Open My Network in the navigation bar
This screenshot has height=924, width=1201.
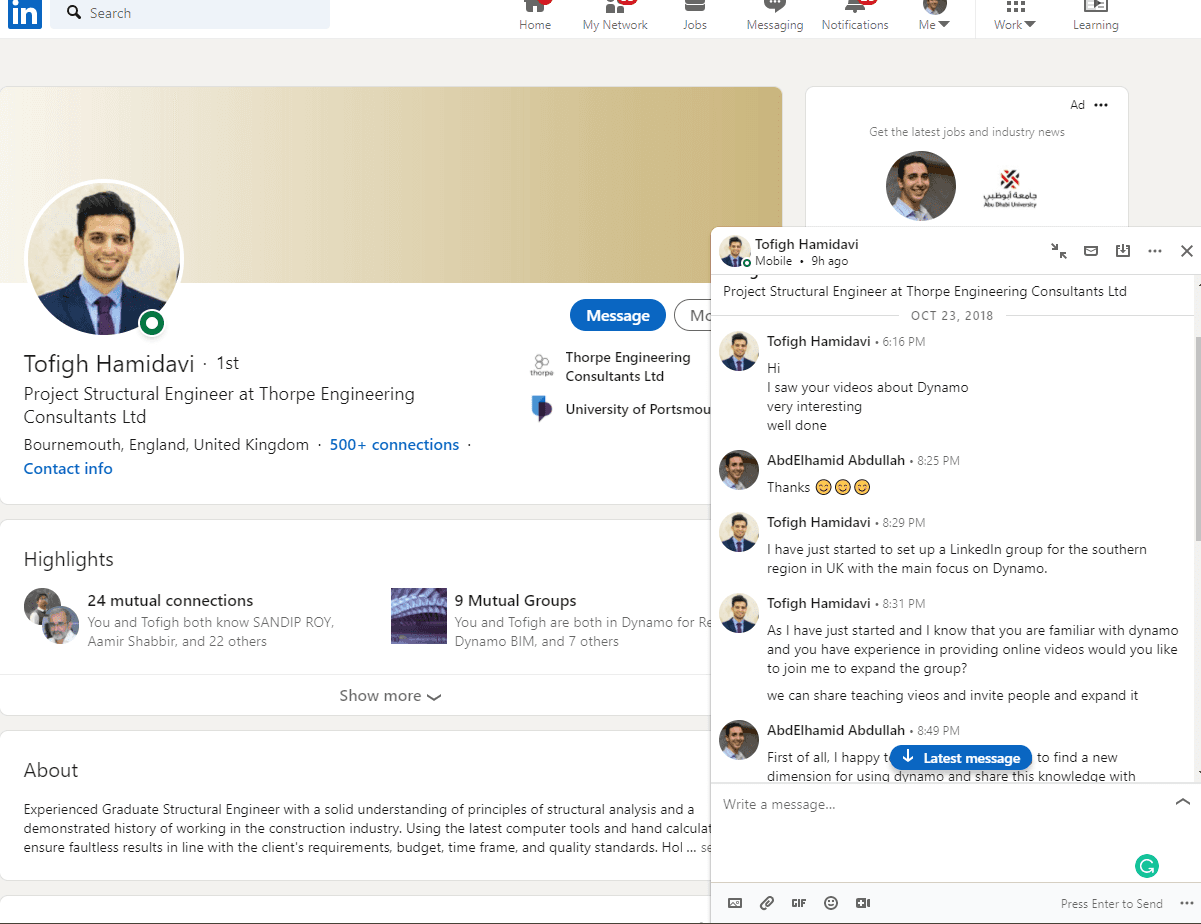(615, 16)
